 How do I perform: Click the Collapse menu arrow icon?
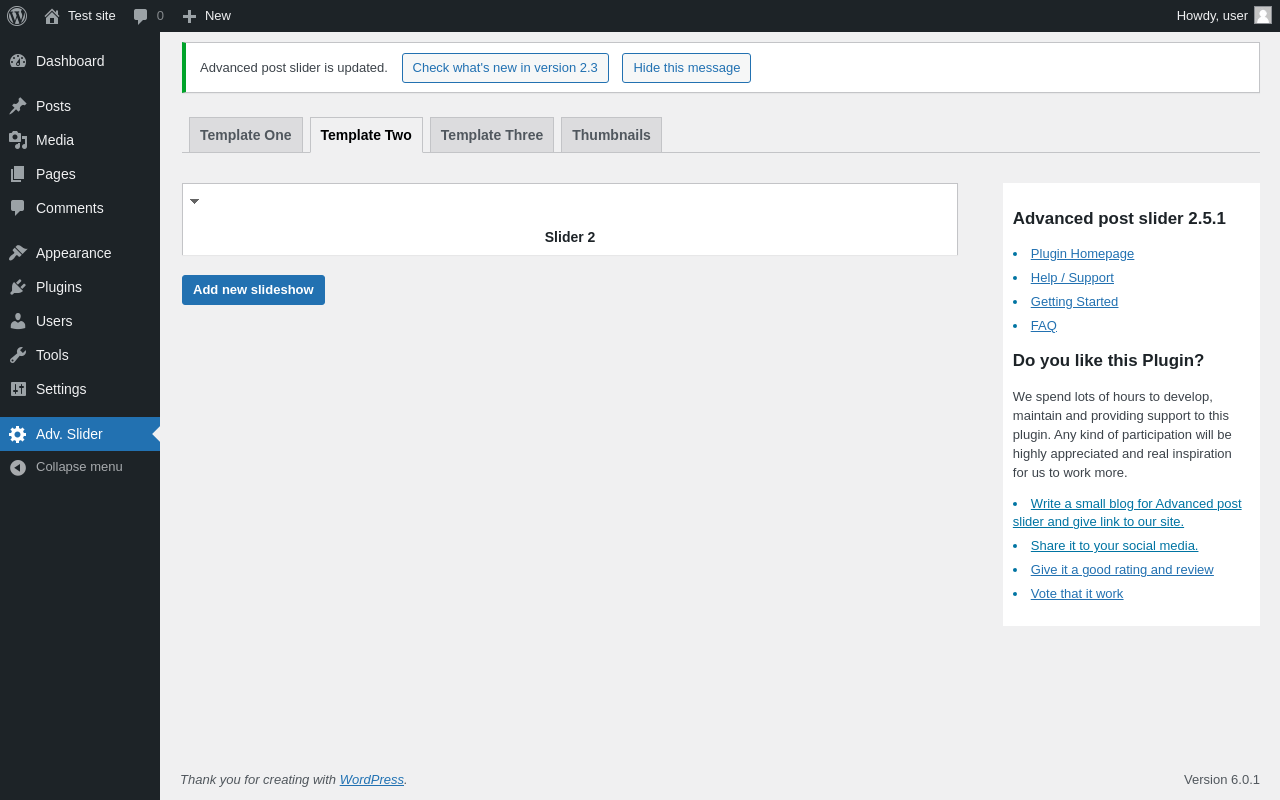pyautogui.click(x=18, y=467)
